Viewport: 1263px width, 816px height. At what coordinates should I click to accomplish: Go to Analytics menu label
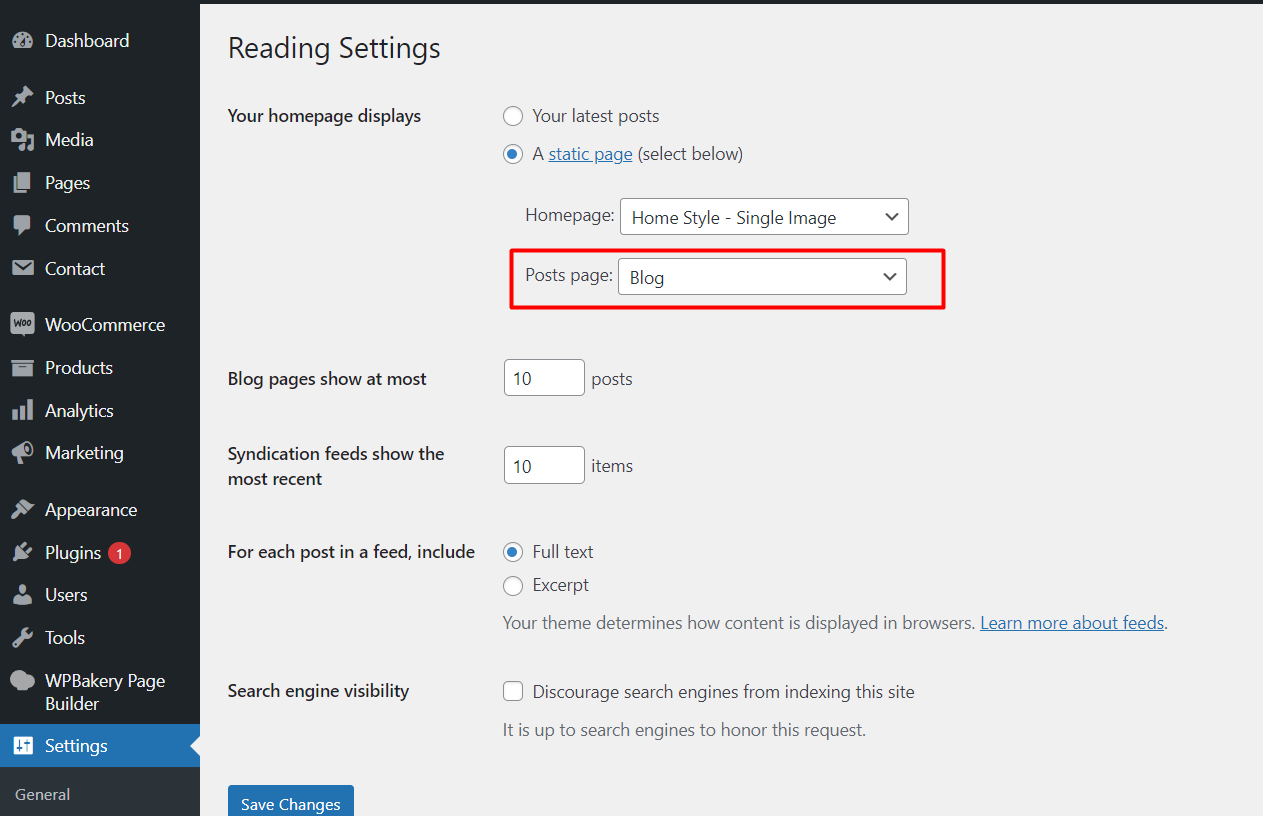[79, 411]
